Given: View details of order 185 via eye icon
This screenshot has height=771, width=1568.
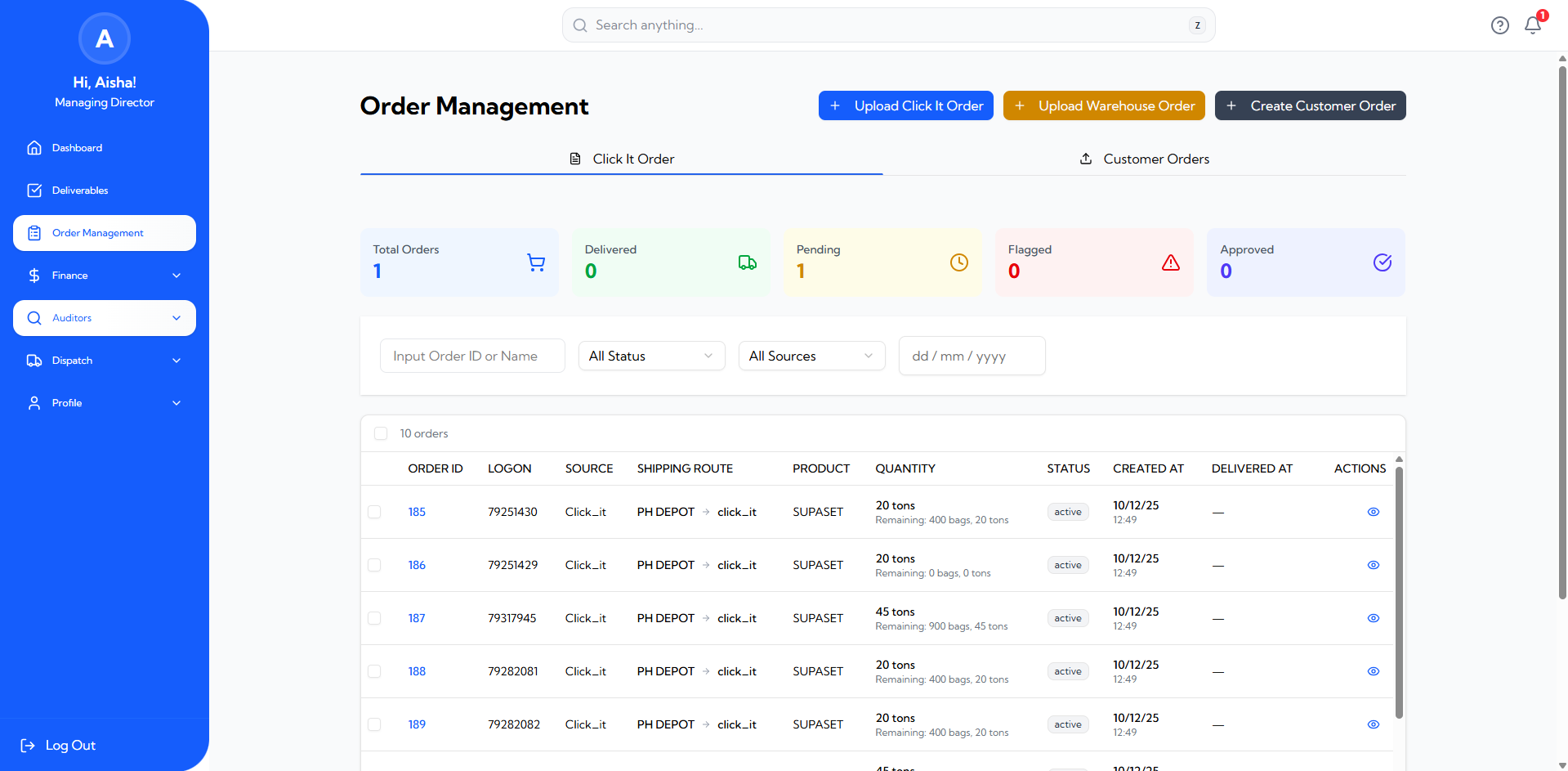Looking at the screenshot, I should tap(1373, 512).
